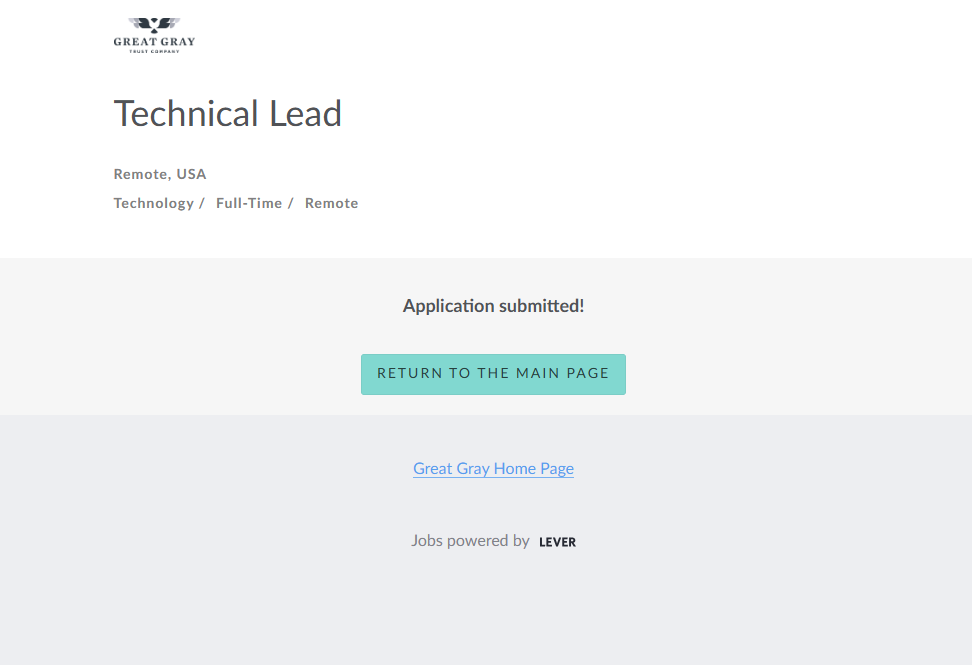Click the Application submitted! confirmation message
The width and height of the screenshot is (972, 665).
click(x=493, y=306)
